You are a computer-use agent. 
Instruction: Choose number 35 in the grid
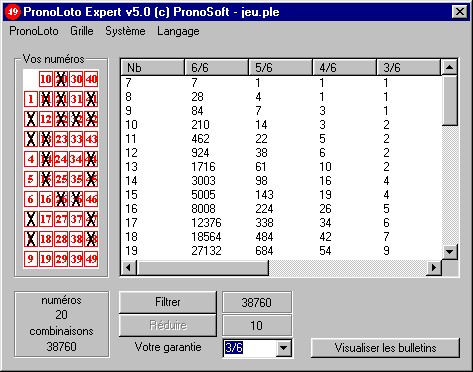[76, 179]
